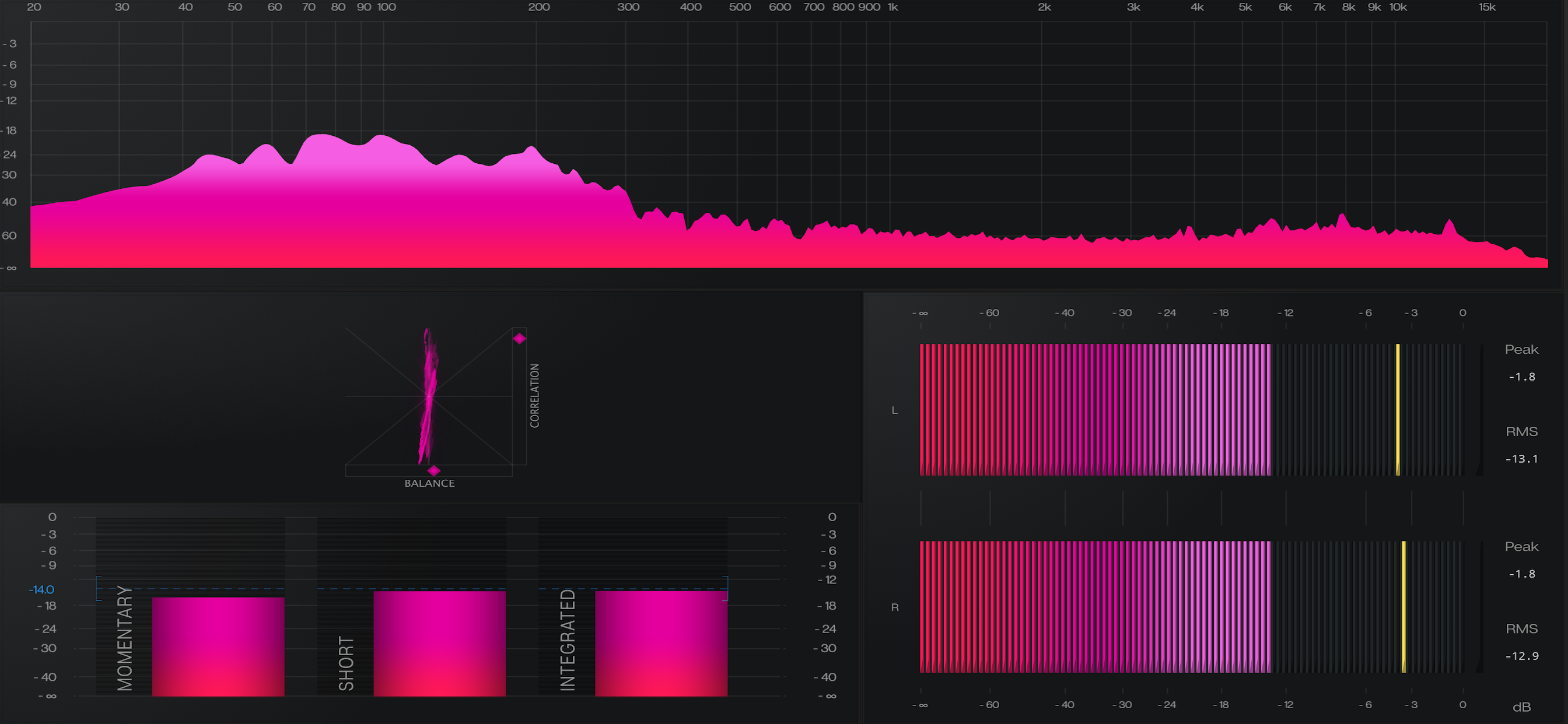Click the CORRELATION label

click(x=534, y=395)
